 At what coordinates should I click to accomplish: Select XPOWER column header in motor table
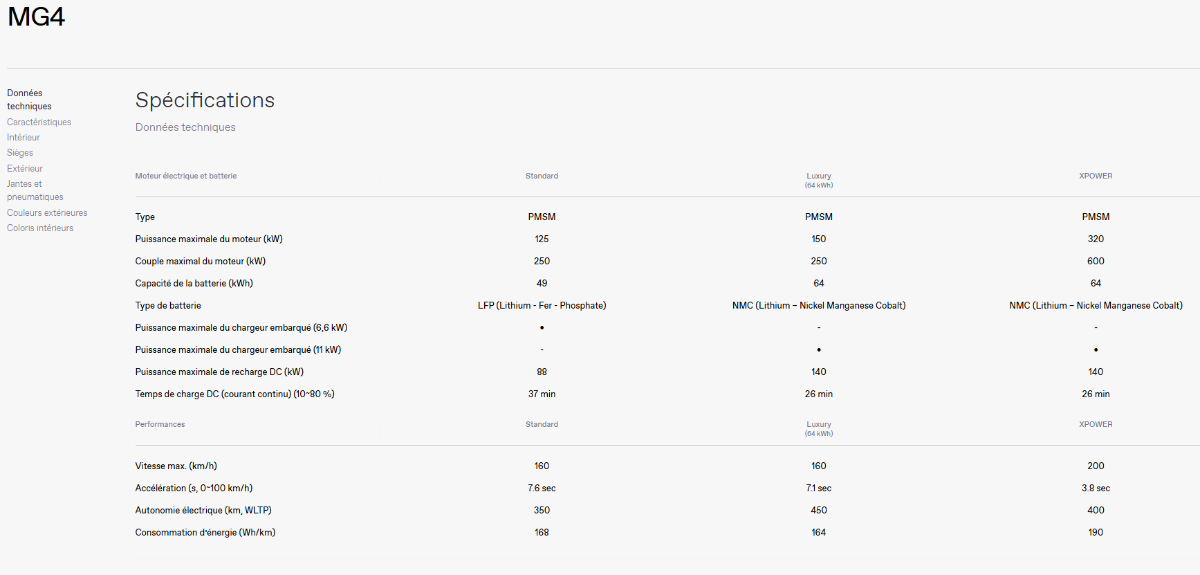point(1096,176)
